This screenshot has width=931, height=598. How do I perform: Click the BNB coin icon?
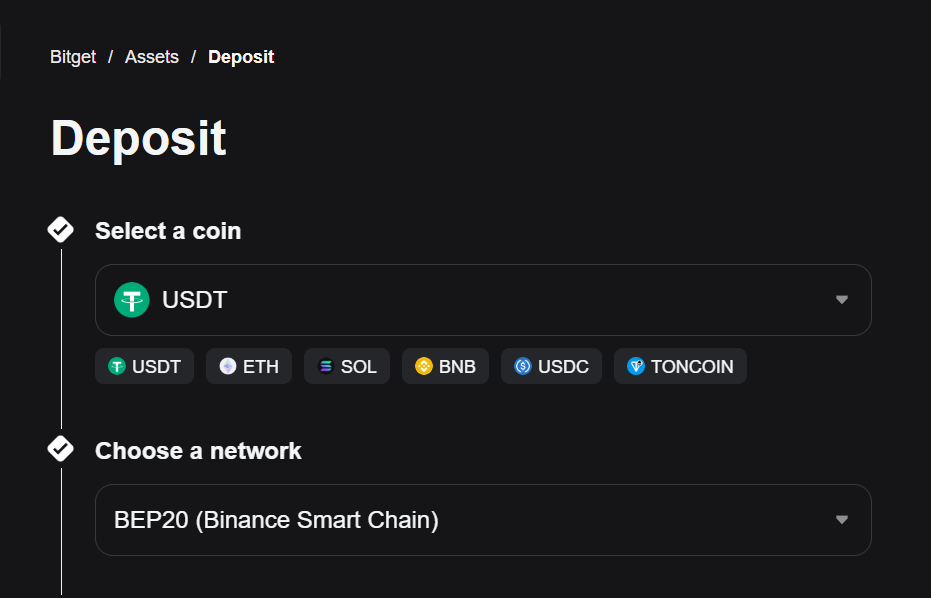point(424,366)
